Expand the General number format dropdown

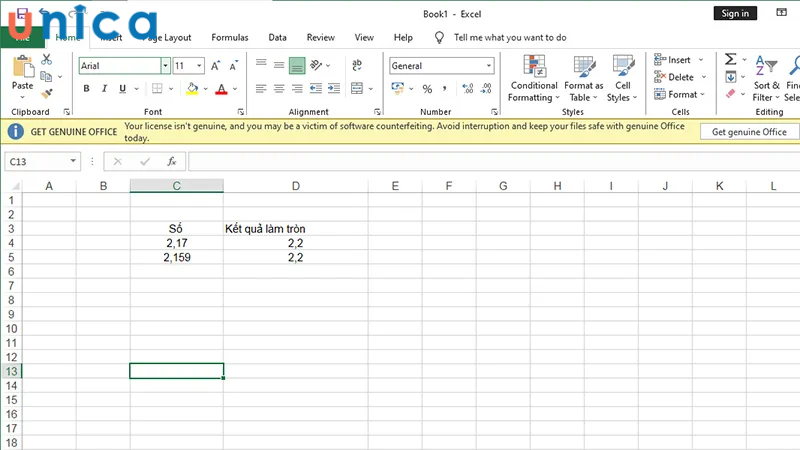tap(489, 66)
